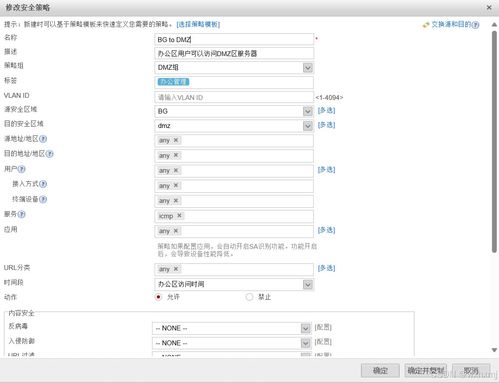Screen dimensions: 499x383
Task: Remove the any tag in source address field
Action: coord(176,140)
